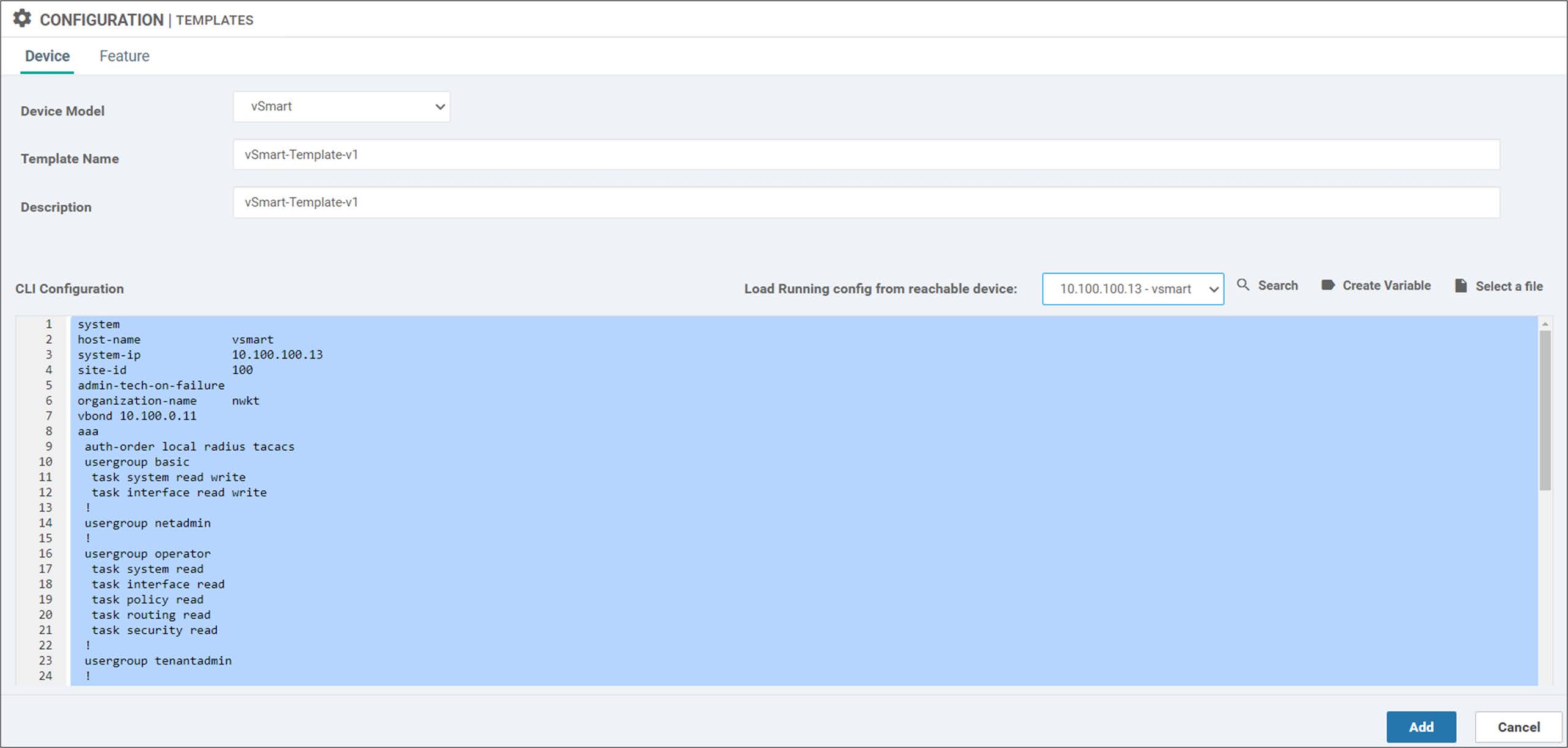Click the Description input field

[866, 202]
